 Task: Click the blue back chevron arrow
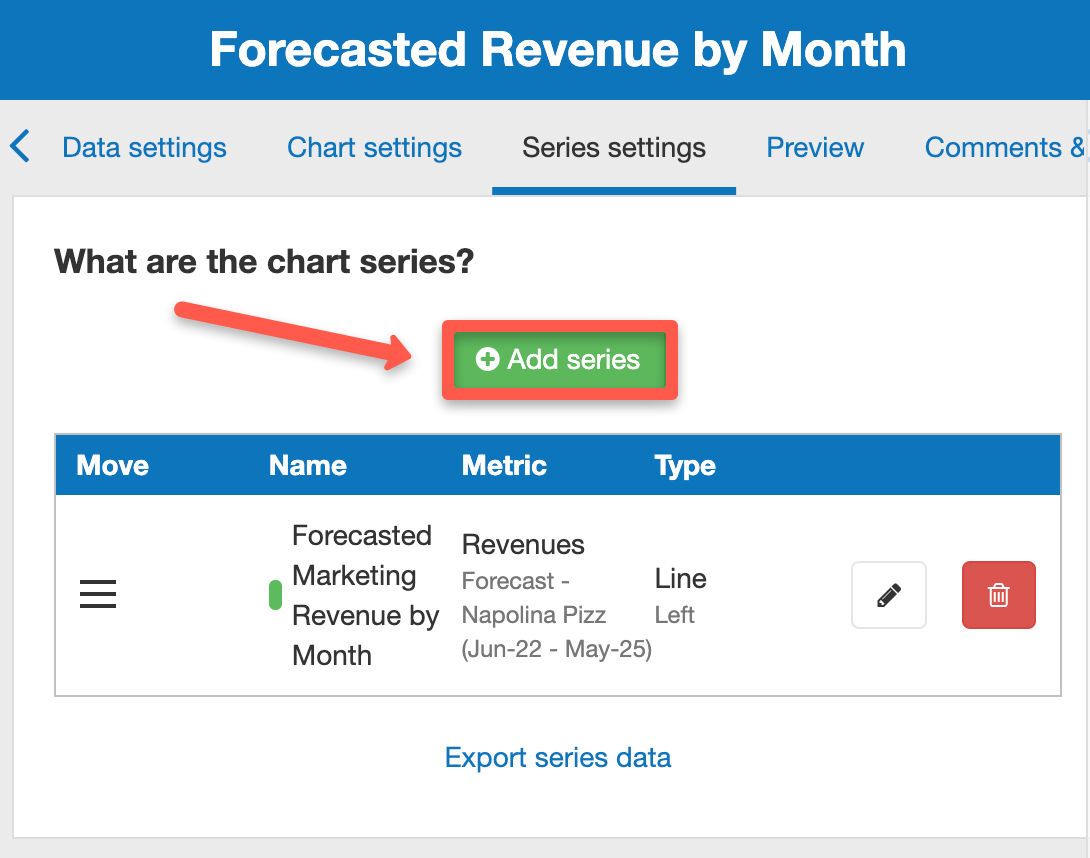pyautogui.click(x=21, y=146)
